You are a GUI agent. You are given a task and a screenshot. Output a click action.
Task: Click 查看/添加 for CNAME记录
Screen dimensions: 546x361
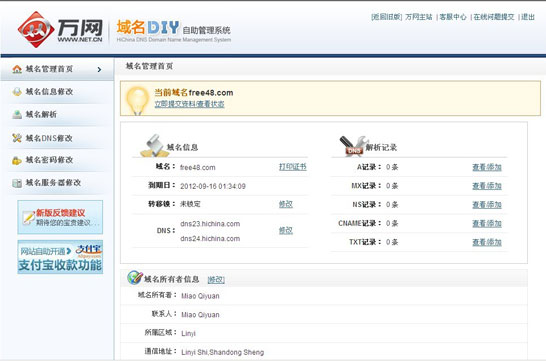coord(487,224)
